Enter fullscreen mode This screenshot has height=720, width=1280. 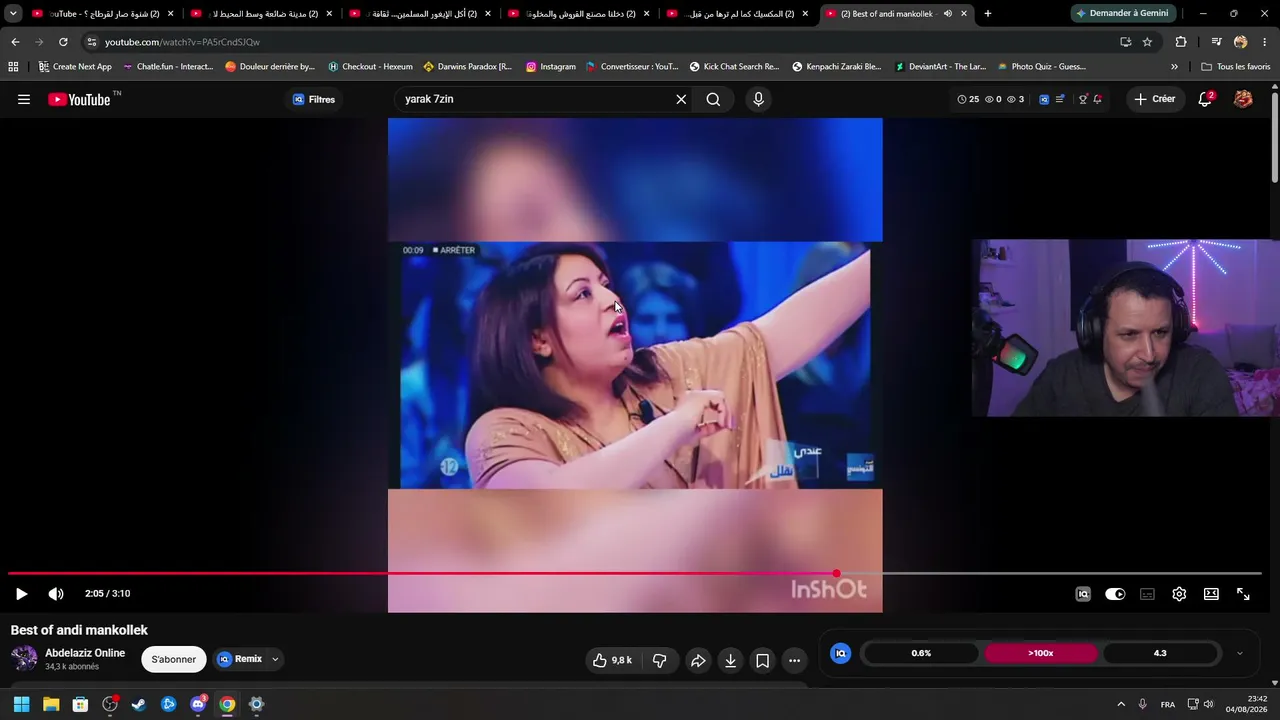click(1243, 594)
